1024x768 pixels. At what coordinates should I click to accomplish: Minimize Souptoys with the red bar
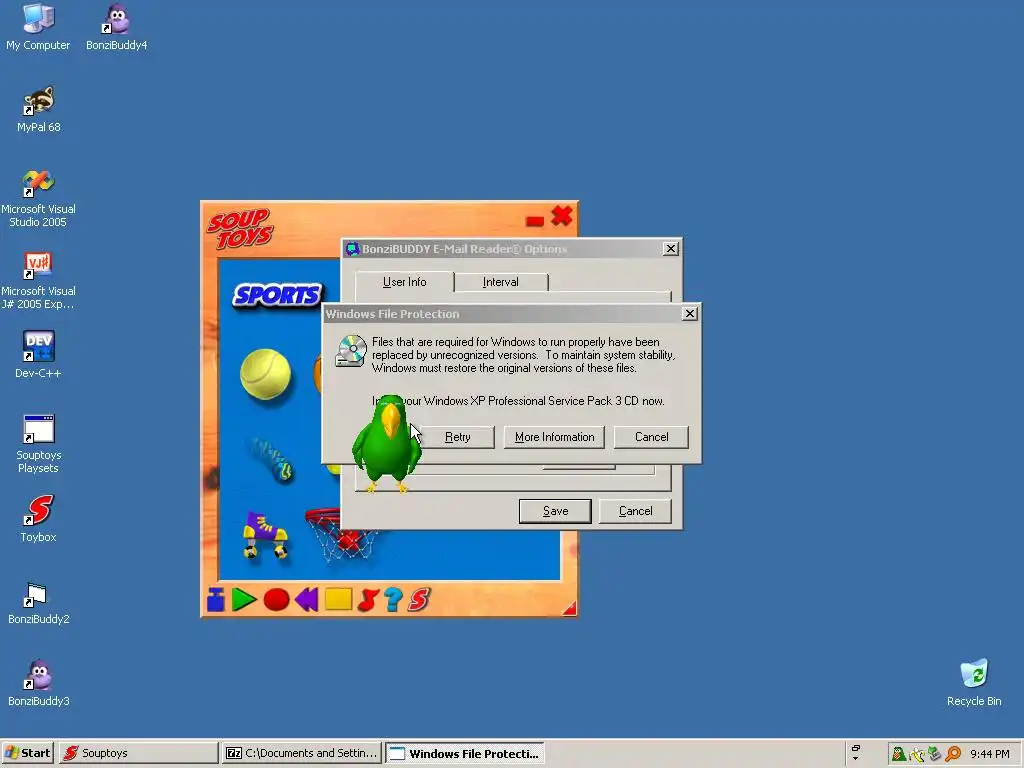point(535,221)
